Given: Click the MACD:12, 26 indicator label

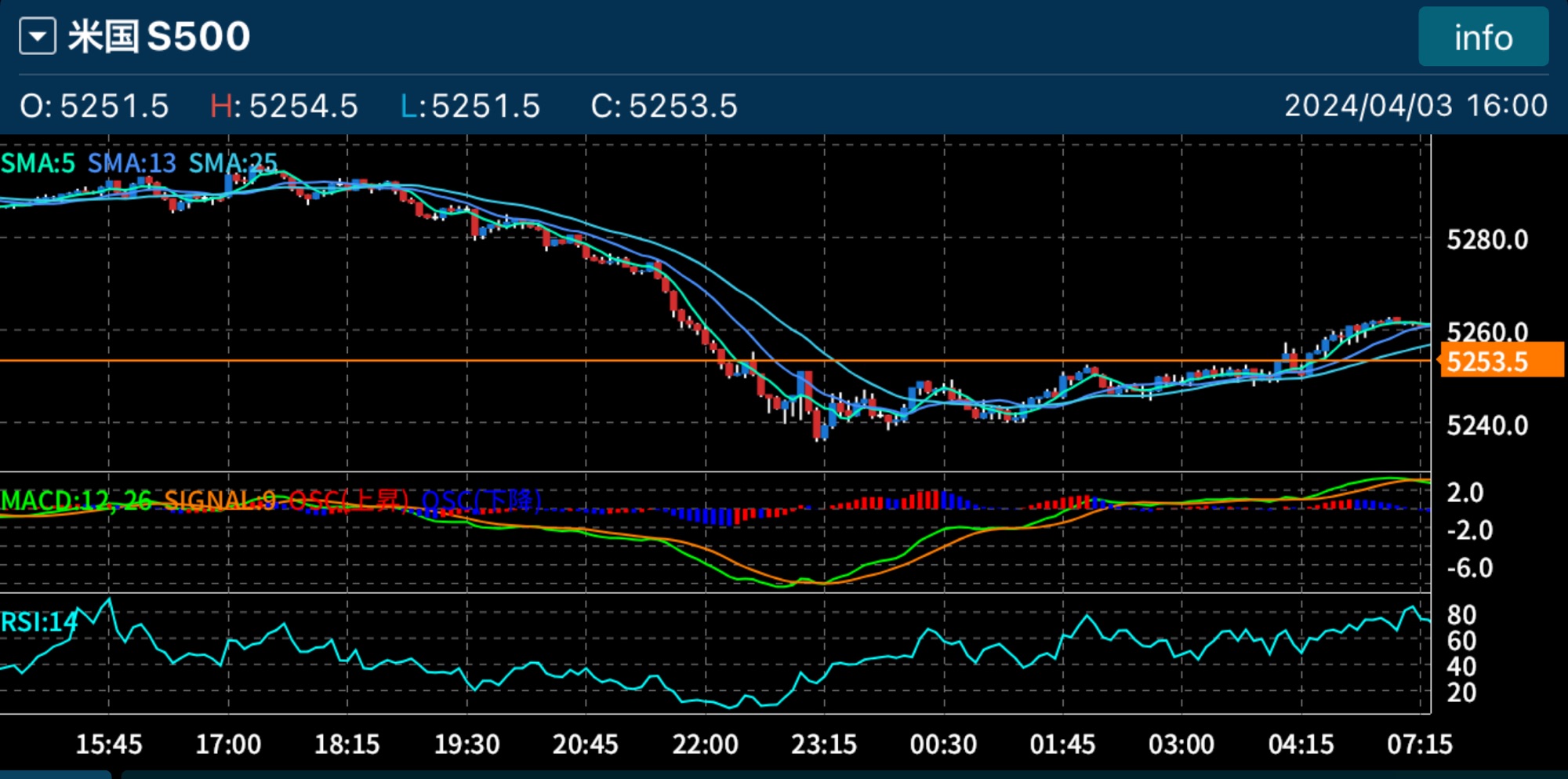Looking at the screenshot, I should coord(76,500).
